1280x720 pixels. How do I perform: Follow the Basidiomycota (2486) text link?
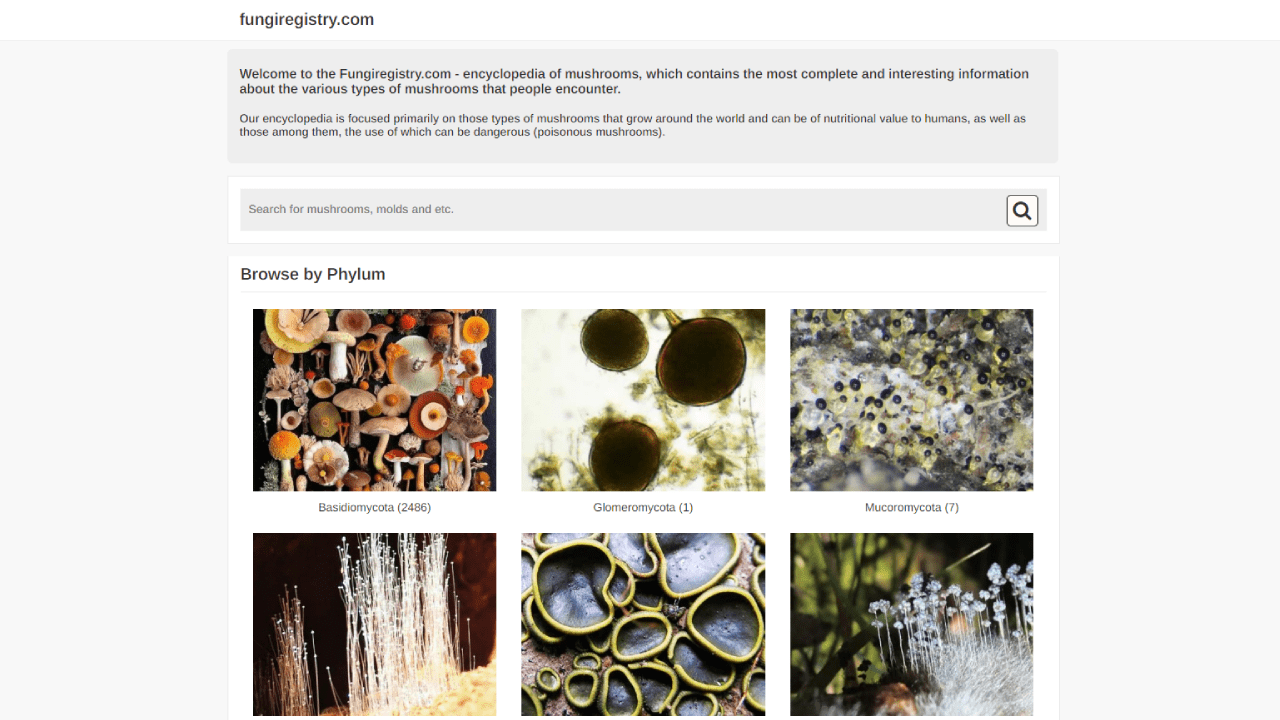coord(374,507)
